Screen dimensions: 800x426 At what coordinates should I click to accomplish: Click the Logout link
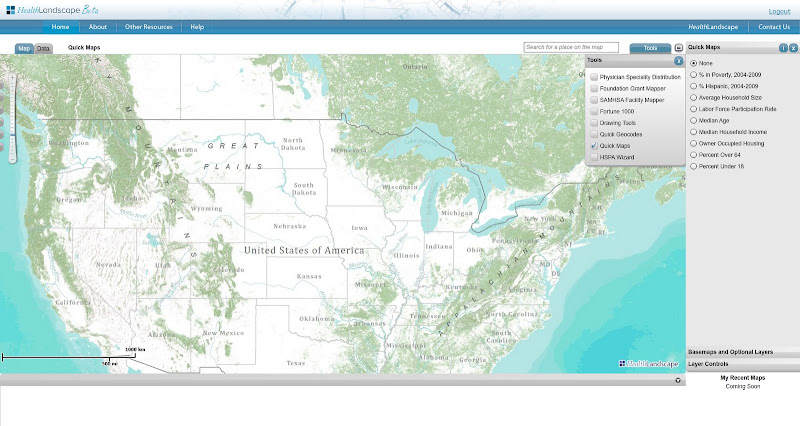[779, 11]
